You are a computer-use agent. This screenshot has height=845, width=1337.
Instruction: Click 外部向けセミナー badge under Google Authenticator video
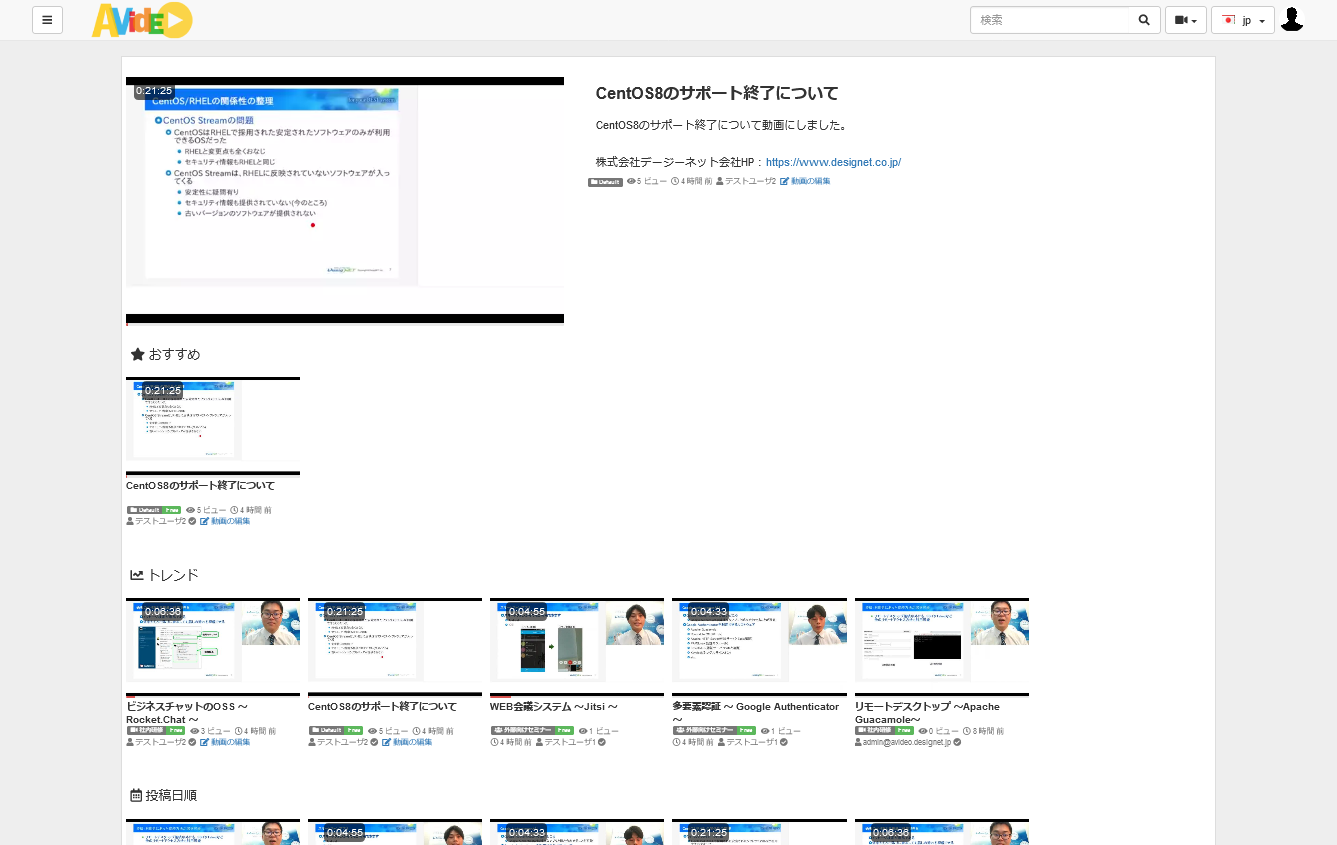[705, 731]
